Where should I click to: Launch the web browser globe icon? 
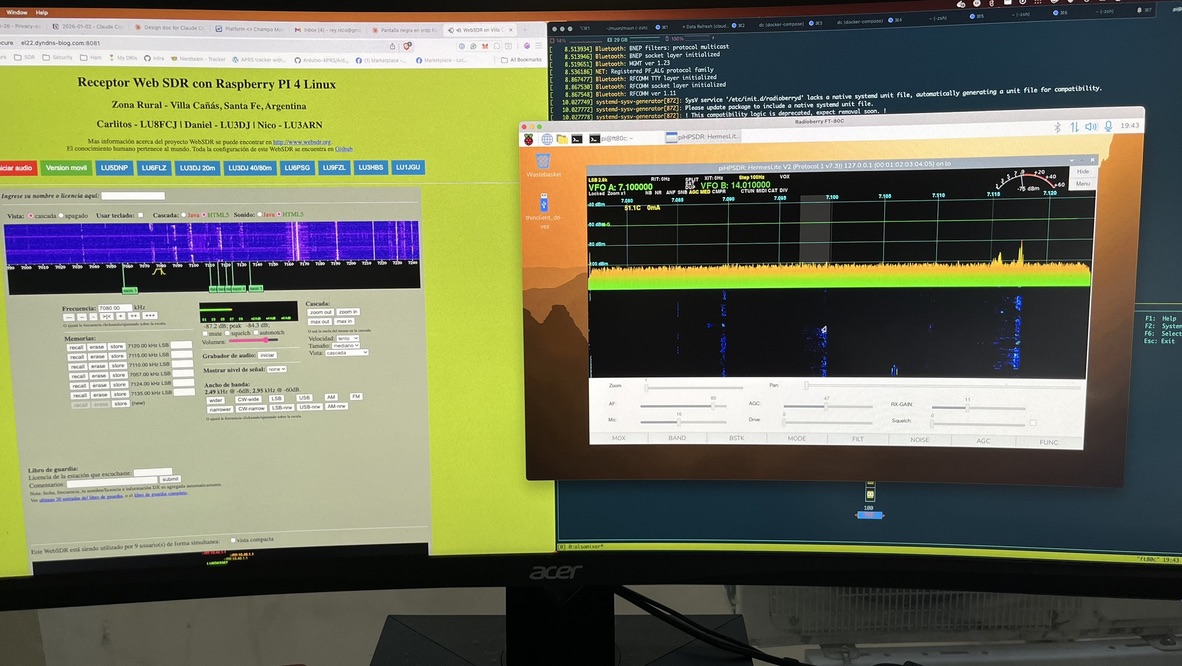click(546, 138)
